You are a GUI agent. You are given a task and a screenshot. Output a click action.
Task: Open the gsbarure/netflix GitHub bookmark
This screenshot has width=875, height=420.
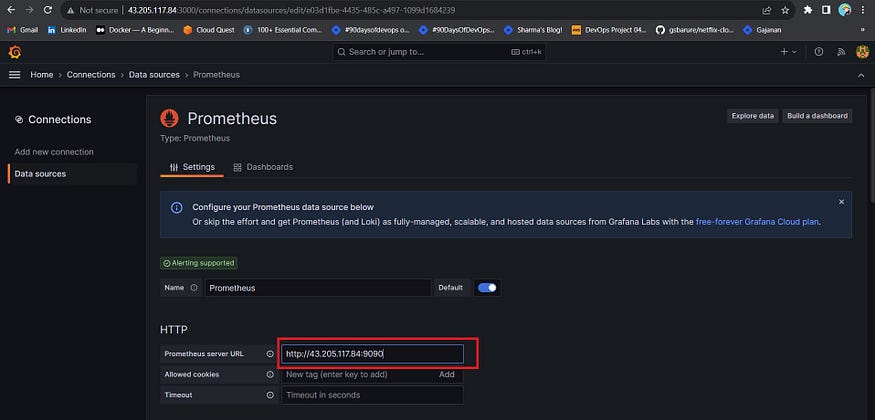tap(695, 30)
